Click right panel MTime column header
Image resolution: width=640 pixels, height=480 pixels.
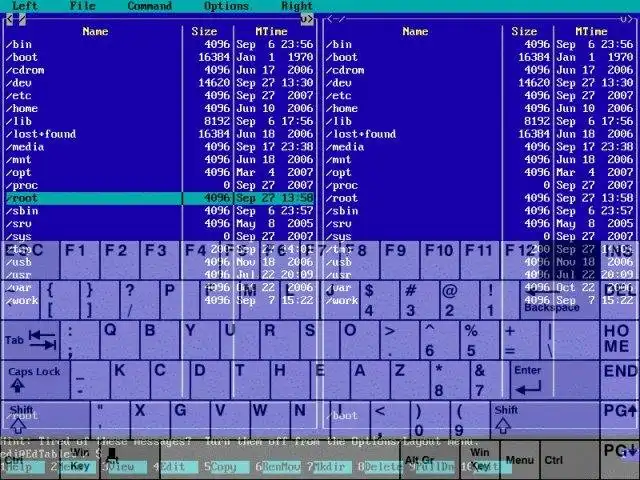(x=591, y=31)
